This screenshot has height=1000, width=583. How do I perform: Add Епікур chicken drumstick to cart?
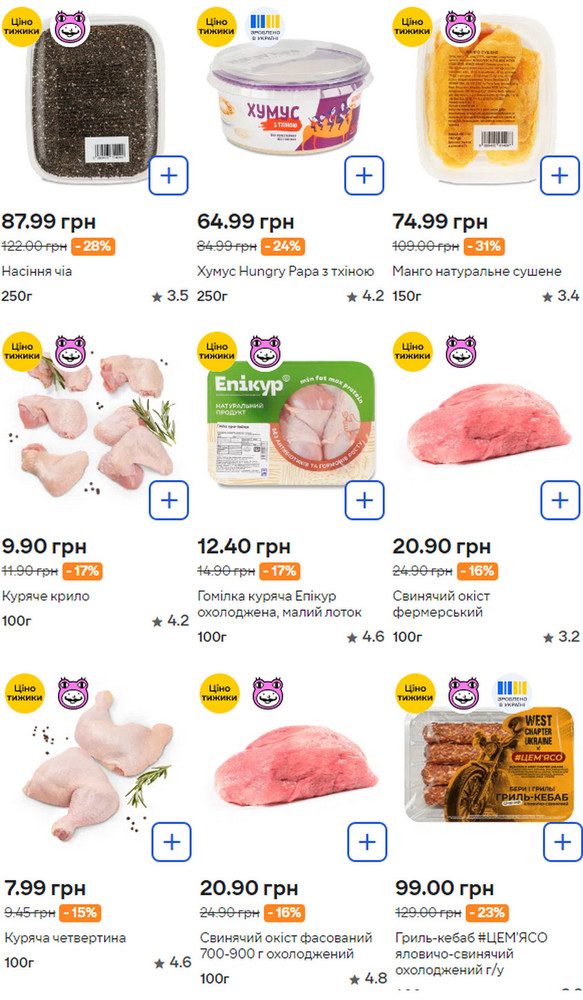click(x=364, y=500)
